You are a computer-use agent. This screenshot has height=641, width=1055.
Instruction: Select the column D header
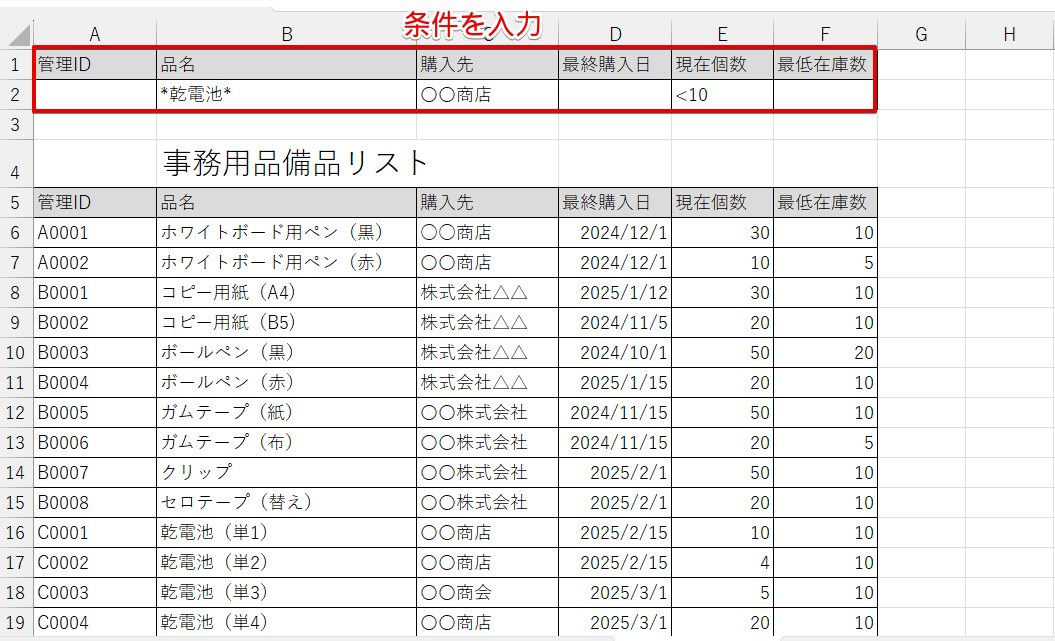[x=614, y=35]
